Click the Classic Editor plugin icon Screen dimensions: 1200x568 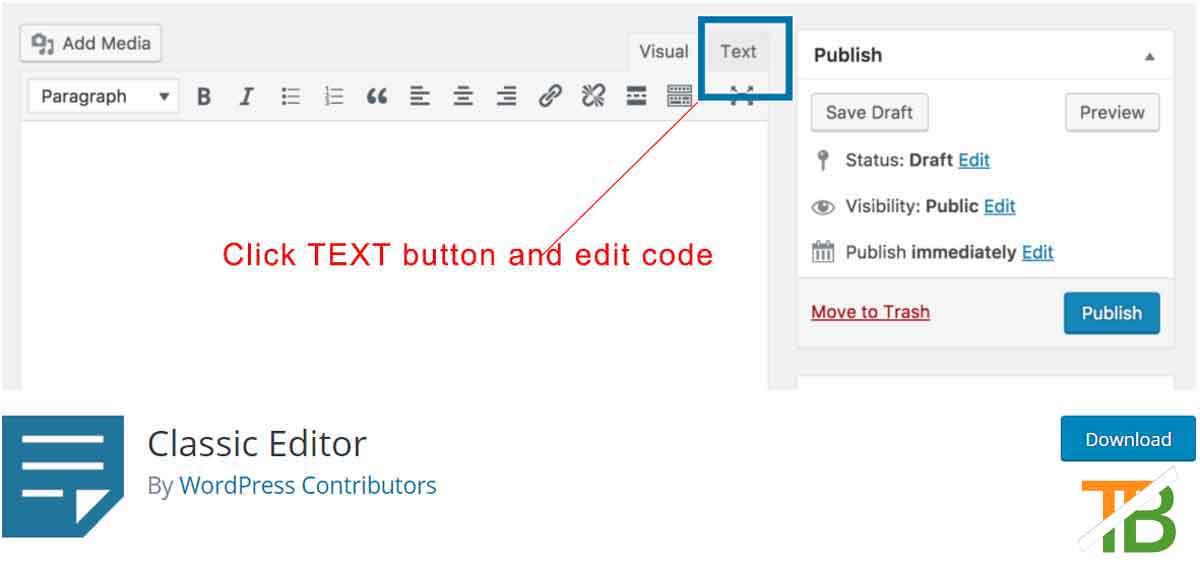pos(62,477)
